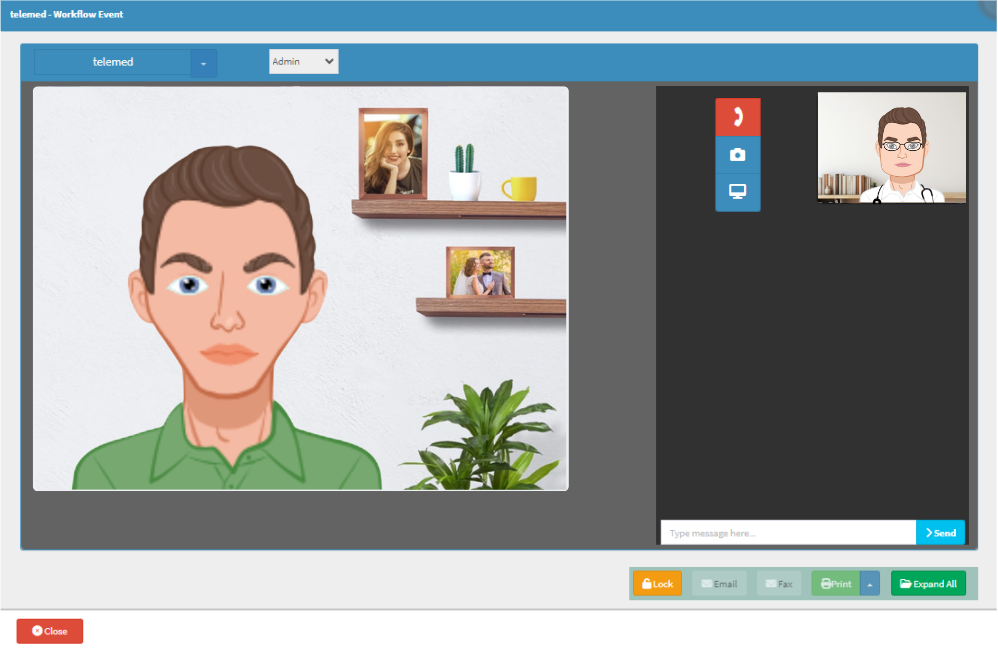The image size is (998, 648).
Task: Click the green Print button
Action: point(836,584)
